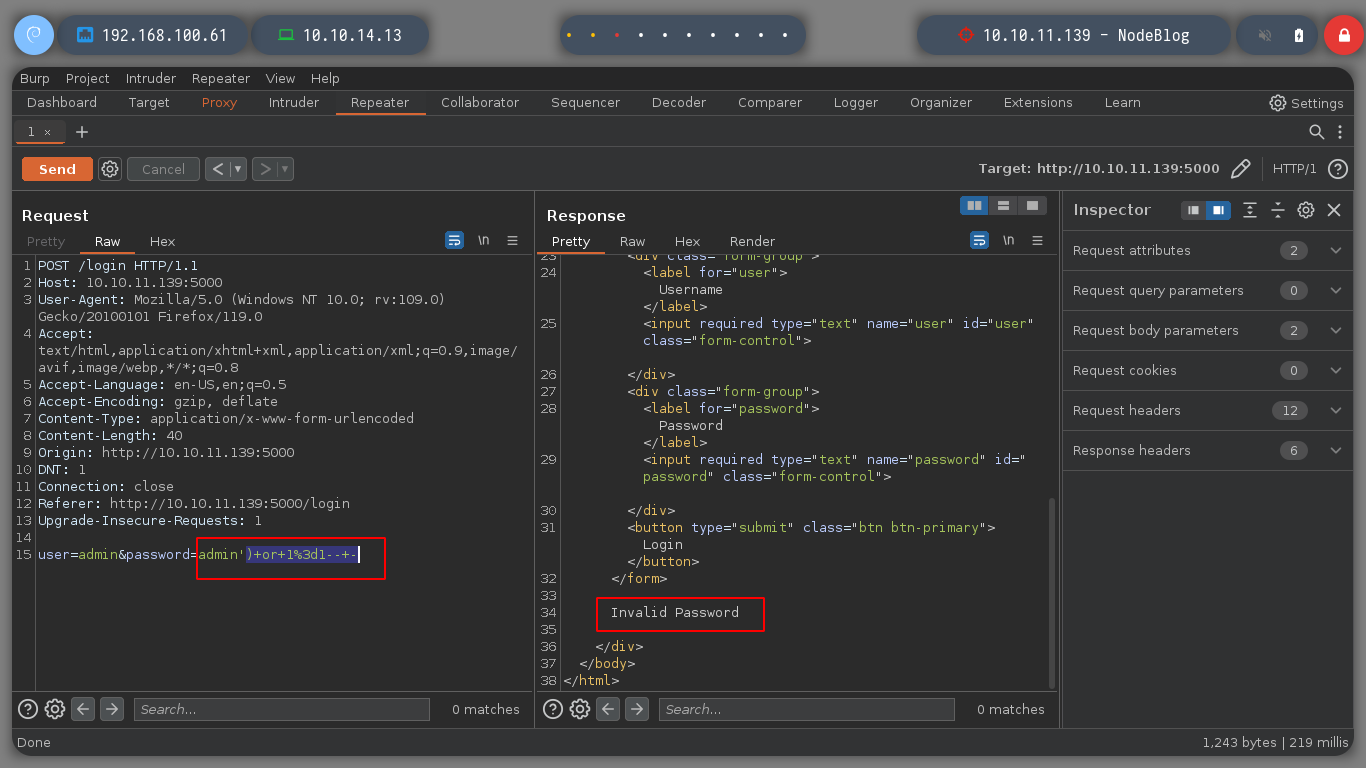Click the red lock icon in top panel

[x=1343, y=35]
